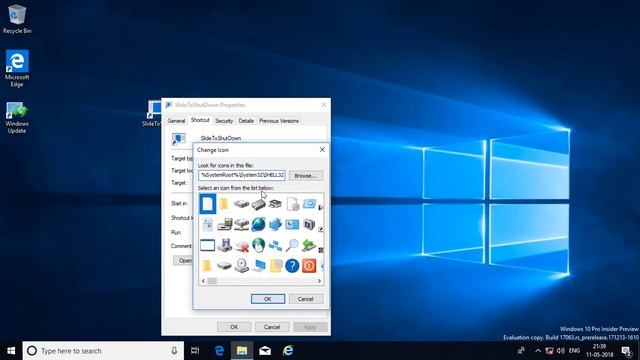Screen dimensions: 640x360
Task: Click the Browse... button
Action: tap(306, 176)
